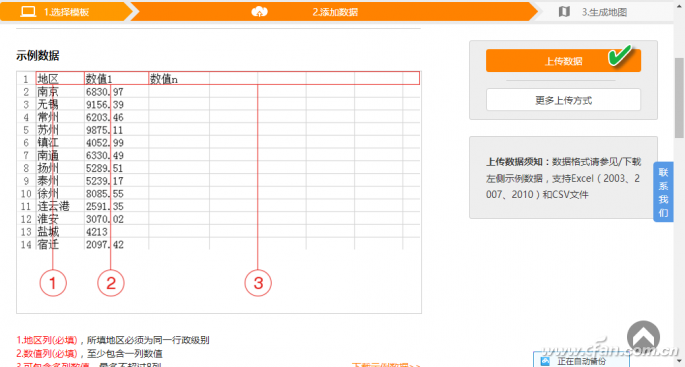
Task: Click the laptop icon in step 1
Action: tap(28, 12)
